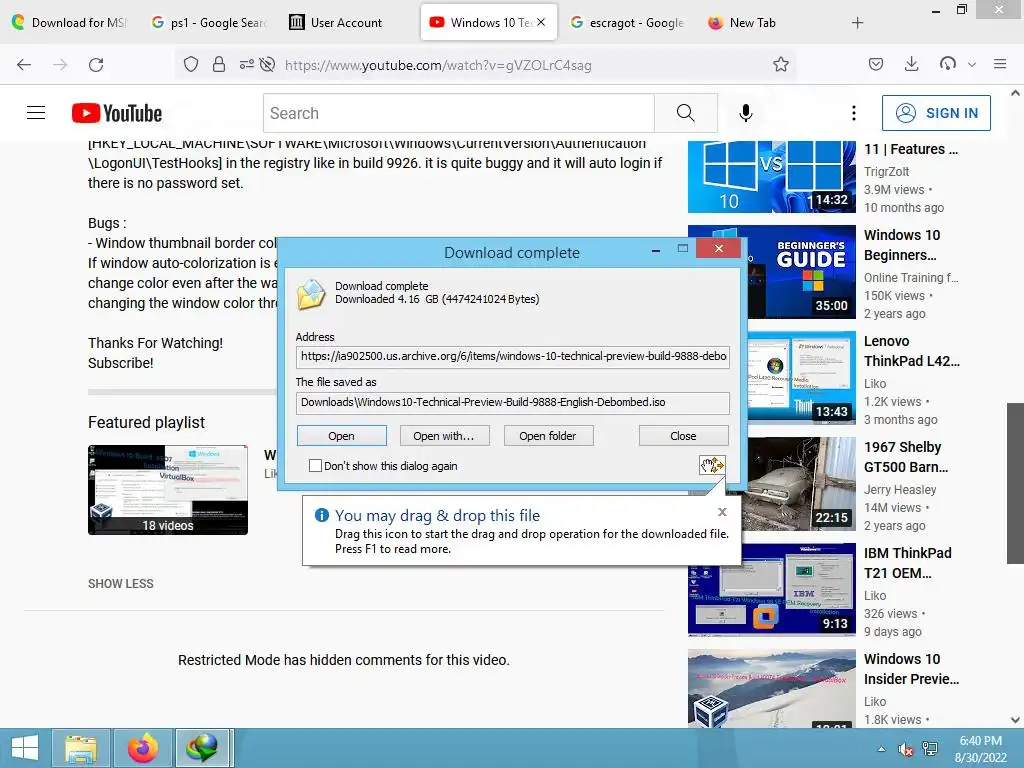Open Windows 10 Beginners video title
Screen dimensions: 1024x768
click(903, 245)
